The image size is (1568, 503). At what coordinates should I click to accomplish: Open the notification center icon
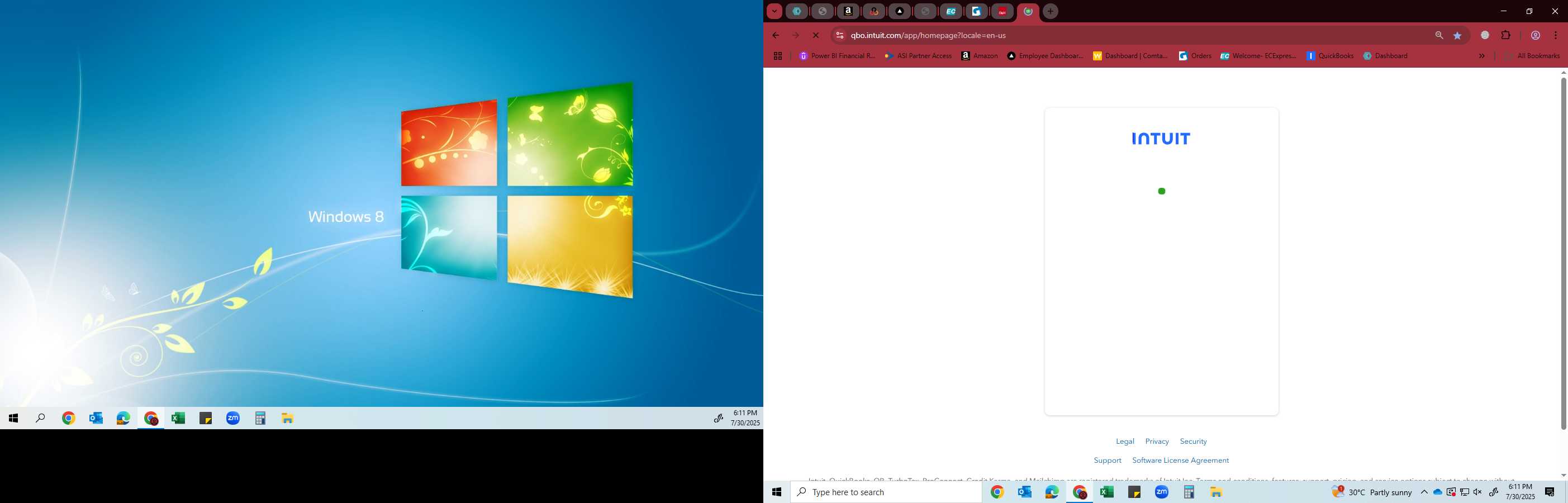1550,492
